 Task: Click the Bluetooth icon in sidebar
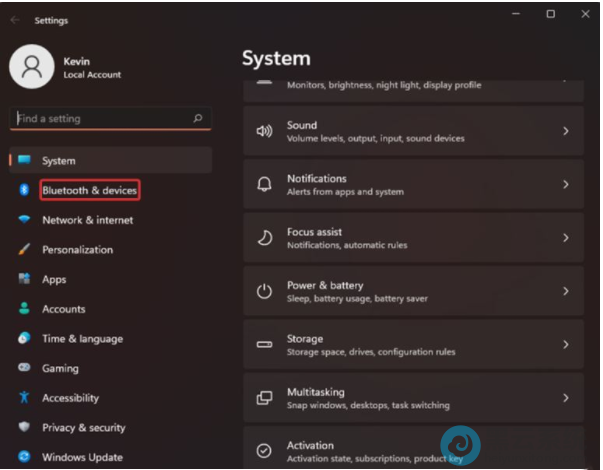coord(24,190)
